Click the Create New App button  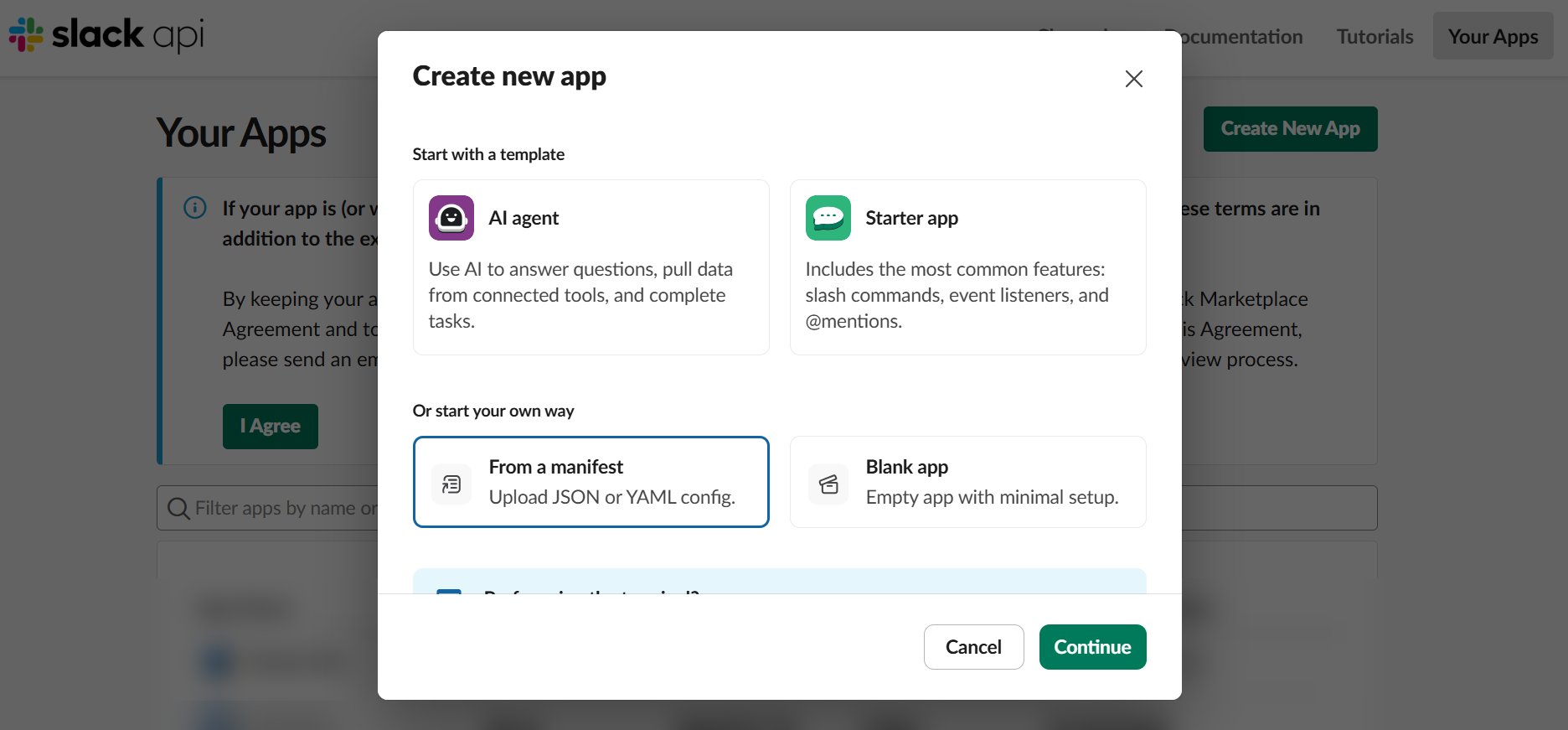(1291, 129)
